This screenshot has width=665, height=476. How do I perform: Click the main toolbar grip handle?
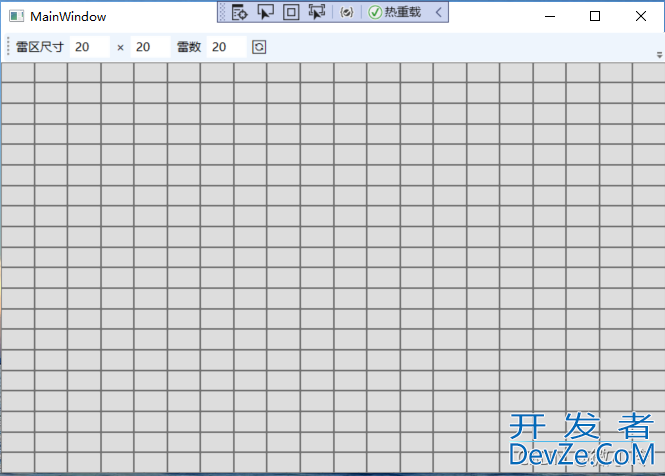pos(9,47)
